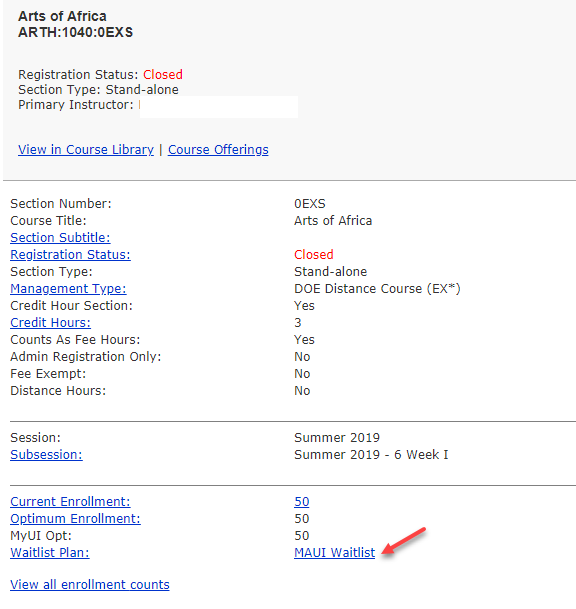Viewport: 576px width, 609px height.
Task: Click the Arts of Africa page heading
Action: pos(62,16)
